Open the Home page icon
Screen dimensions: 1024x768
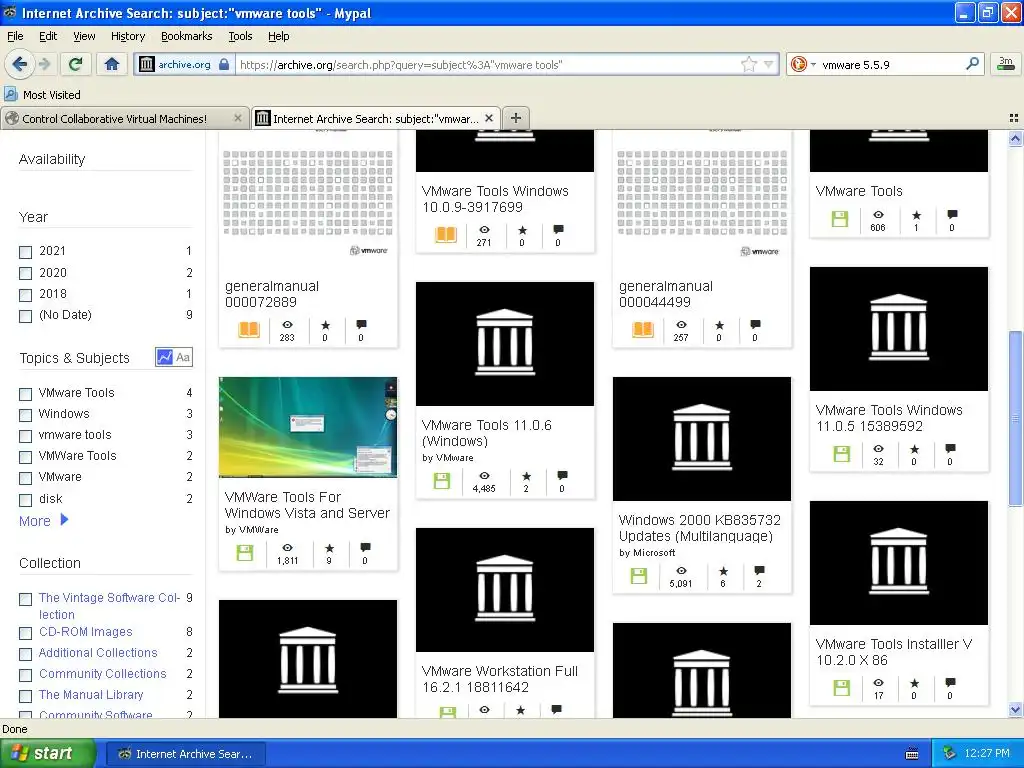(112, 64)
